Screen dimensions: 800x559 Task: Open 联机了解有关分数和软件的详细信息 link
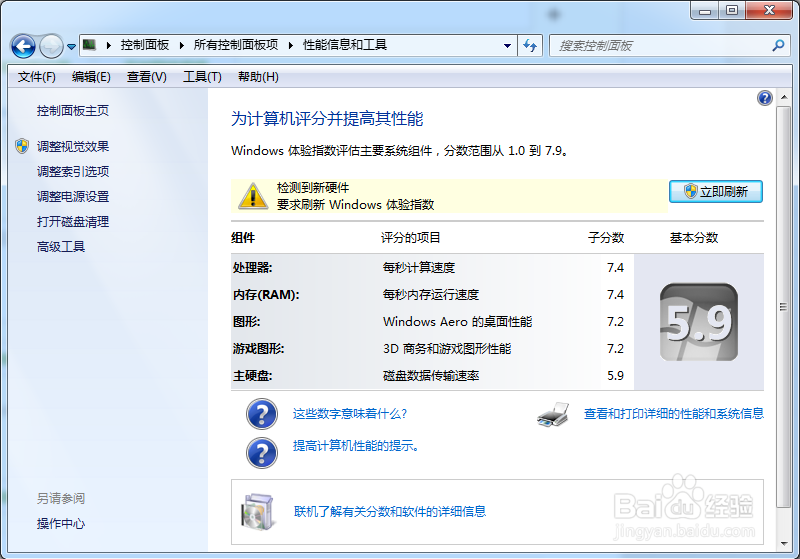pyautogui.click(x=390, y=511)
